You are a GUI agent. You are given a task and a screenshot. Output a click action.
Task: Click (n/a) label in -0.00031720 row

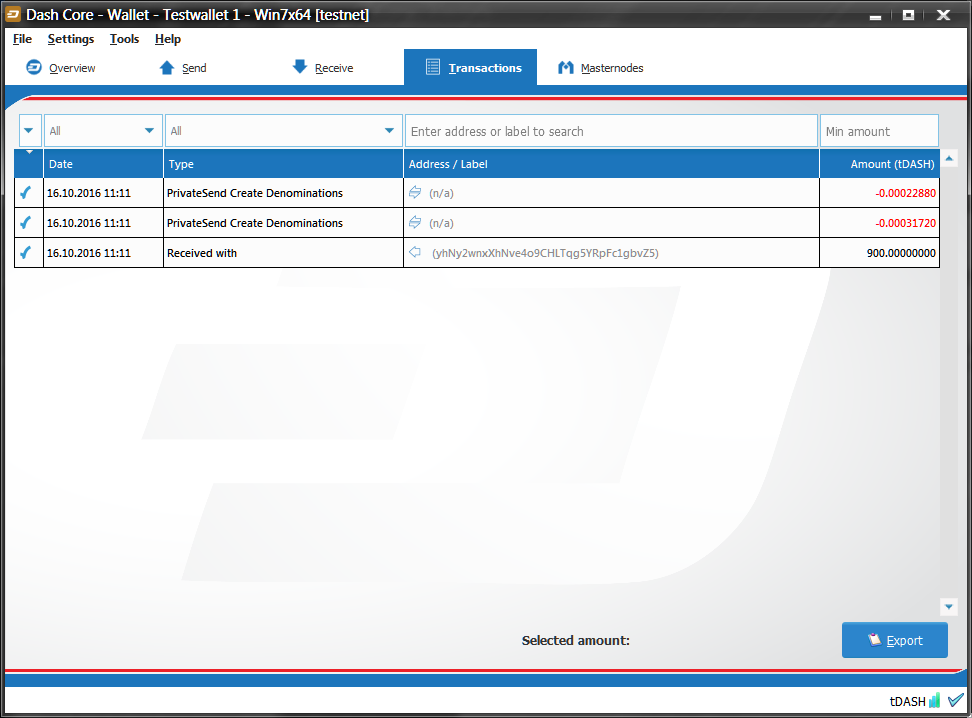pos(441,223)
